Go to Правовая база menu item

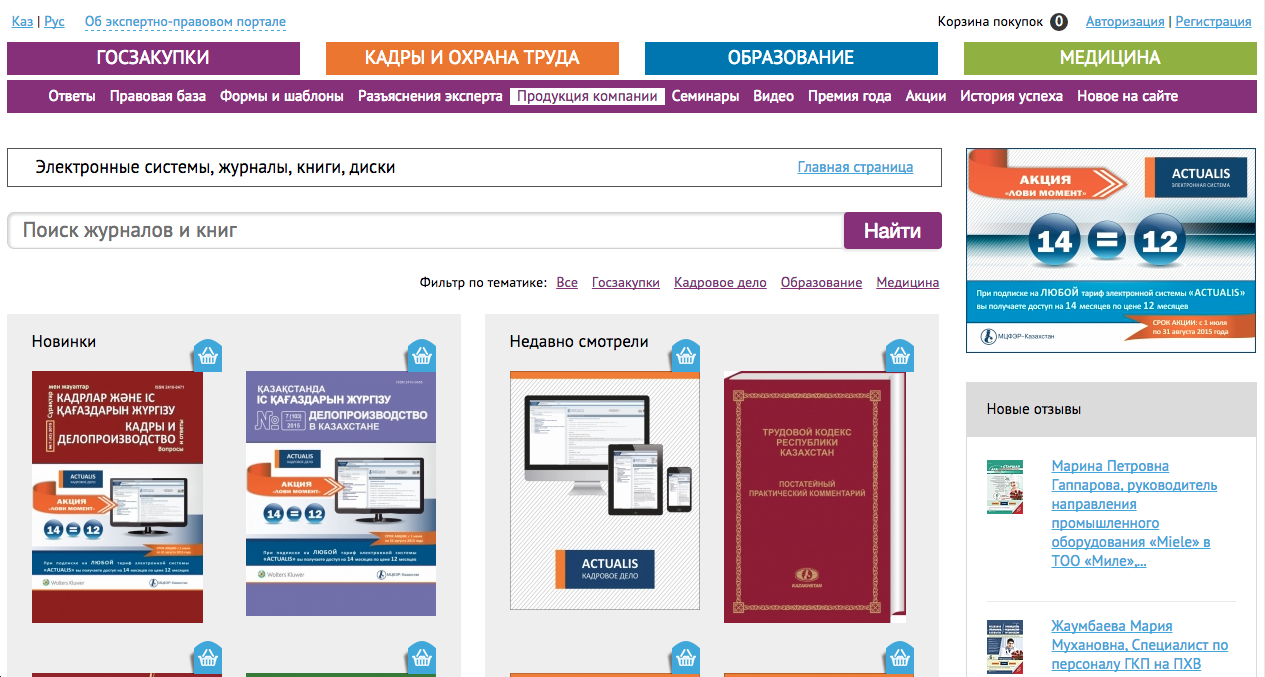158,96
